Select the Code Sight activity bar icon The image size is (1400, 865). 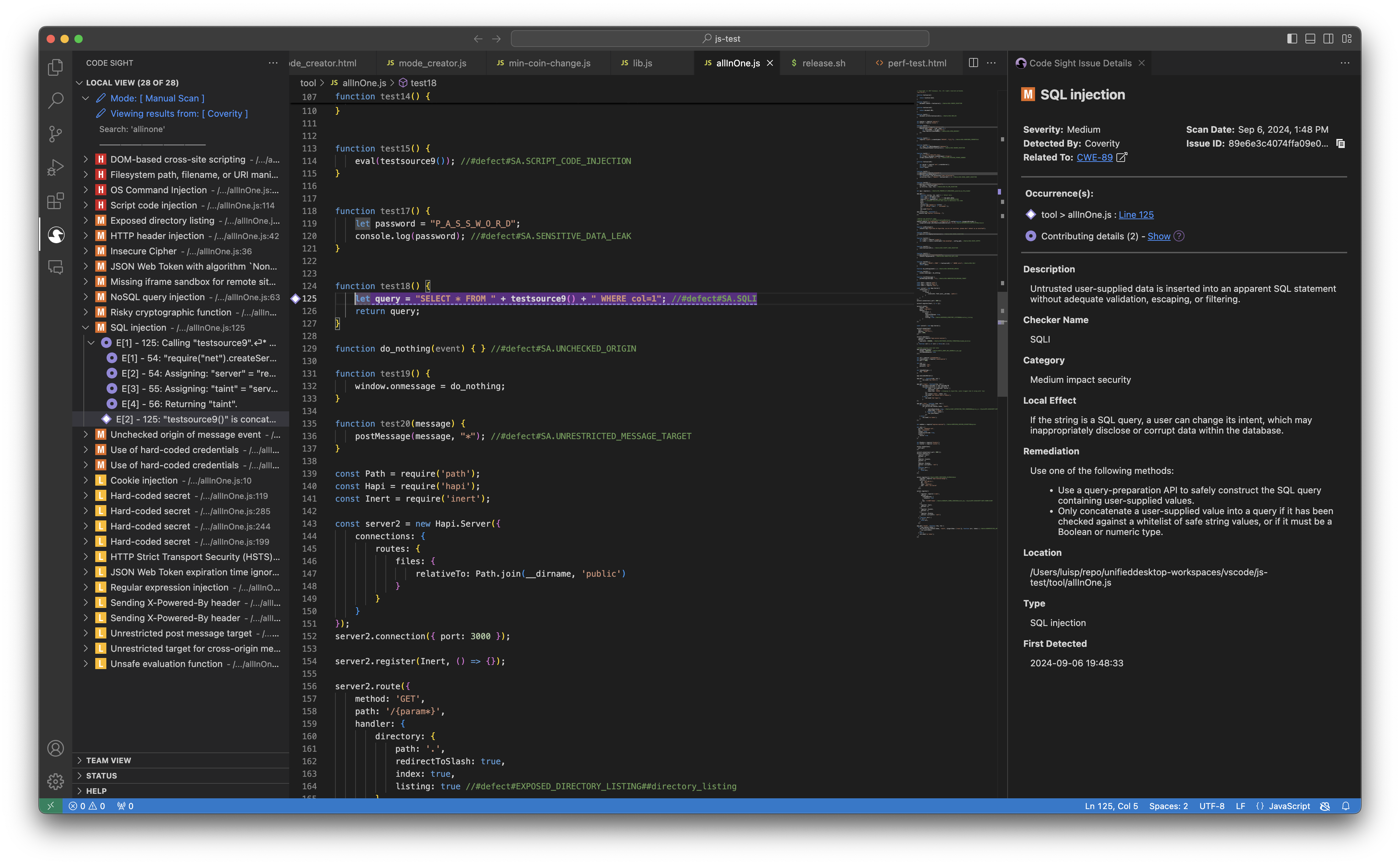(56, 234)
